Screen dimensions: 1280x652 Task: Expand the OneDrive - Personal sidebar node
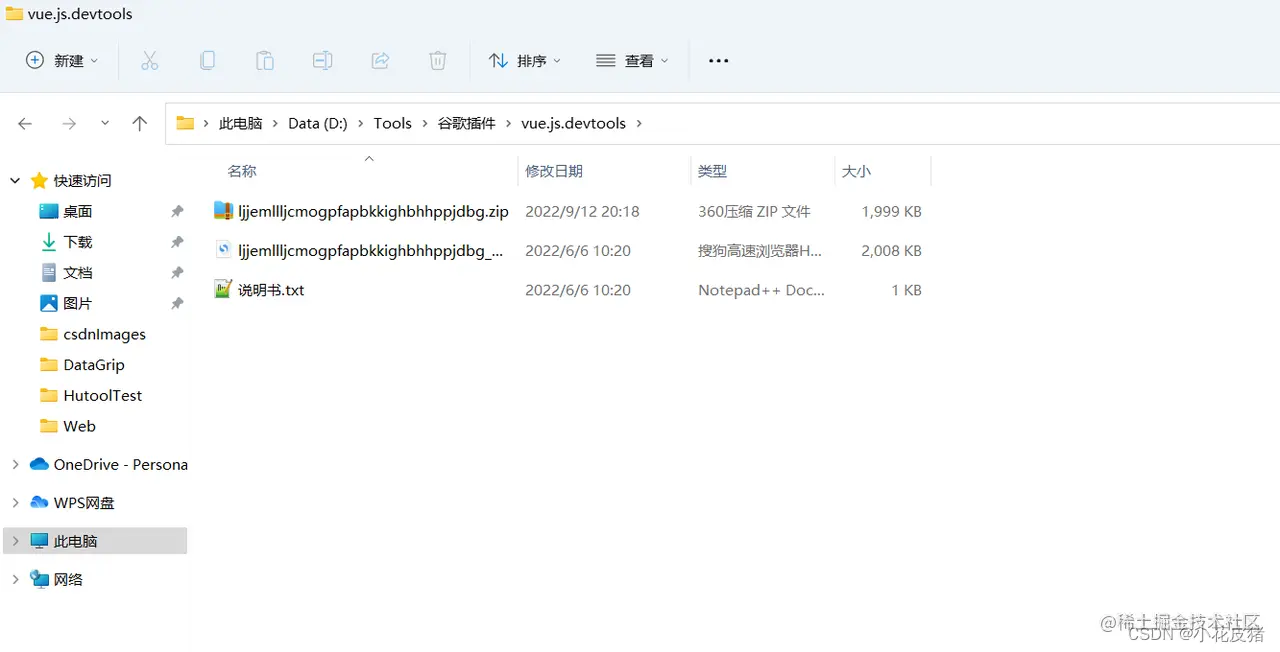15,464
